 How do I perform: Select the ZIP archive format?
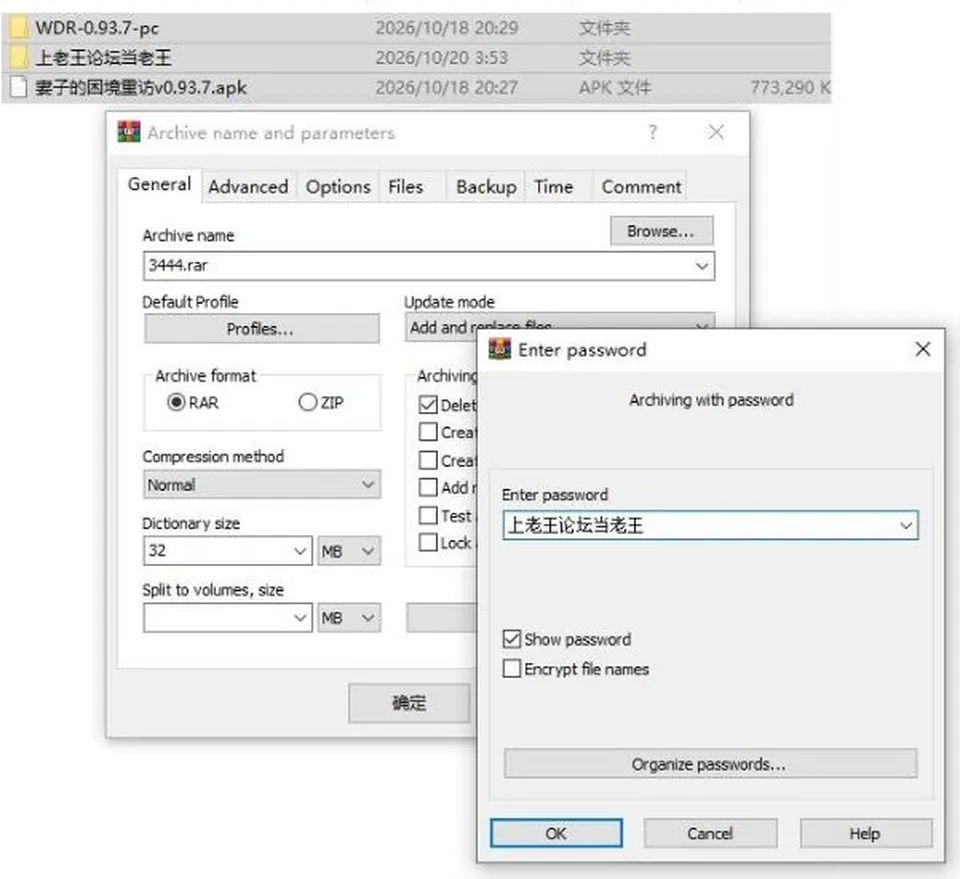click(x=307, y=402)
